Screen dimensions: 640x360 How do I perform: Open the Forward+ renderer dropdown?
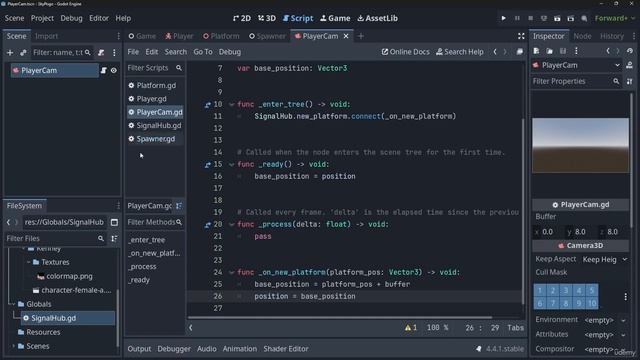(615, 18)
